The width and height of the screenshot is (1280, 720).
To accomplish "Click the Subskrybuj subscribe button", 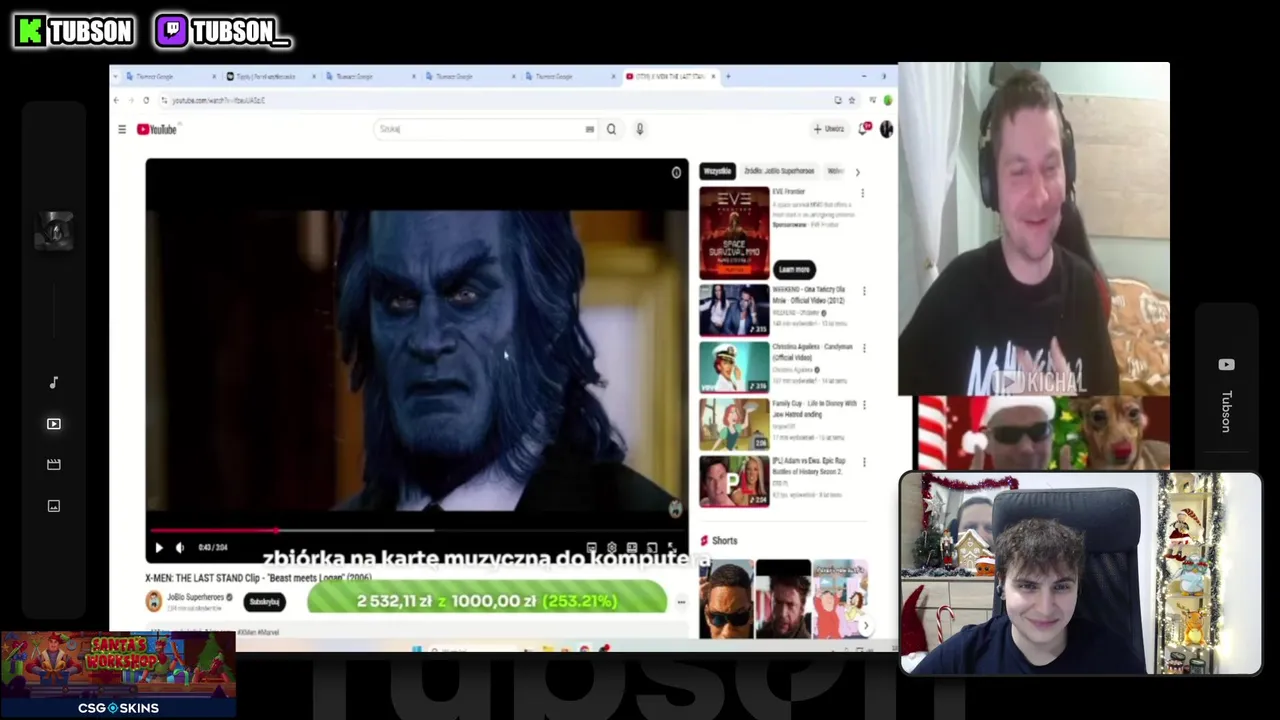I will pos(265,602).
